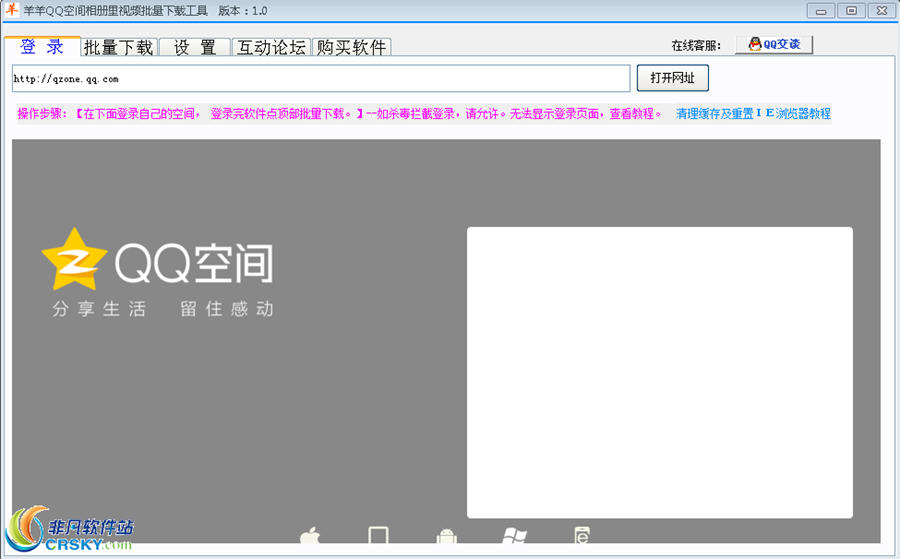
Task: Click the tablet device icon
Action: click(378, 535)
